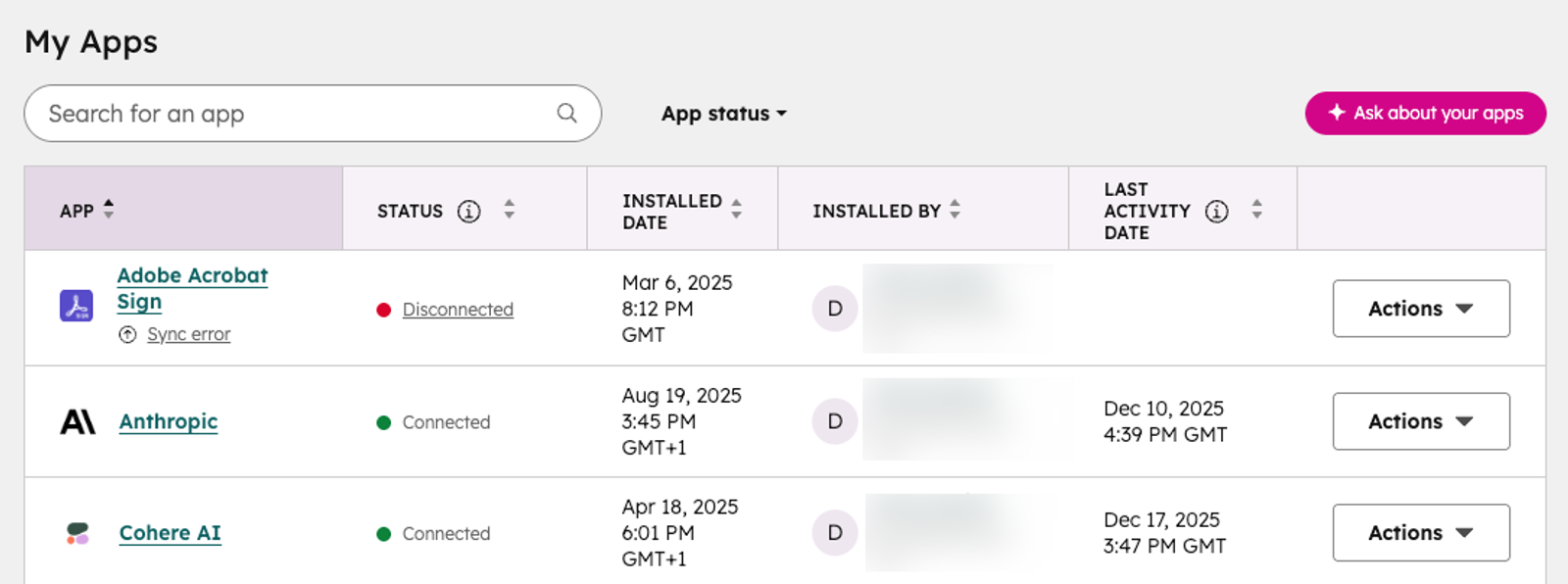The image size is (1568, 584).
Task: Open the App status filter dropdown
Action: pyautogui.click(x=724, y=114)
